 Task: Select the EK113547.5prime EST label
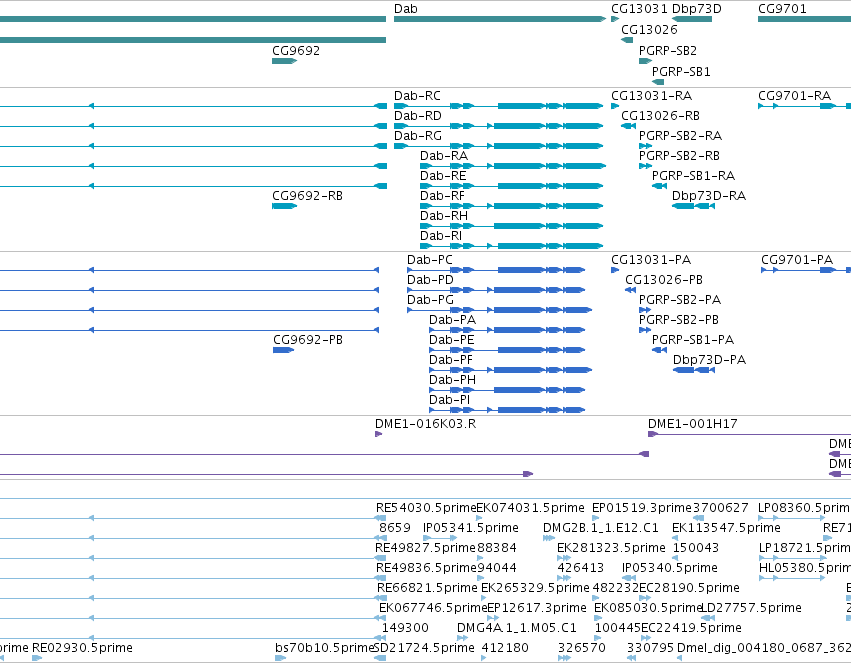coord(726,528)
